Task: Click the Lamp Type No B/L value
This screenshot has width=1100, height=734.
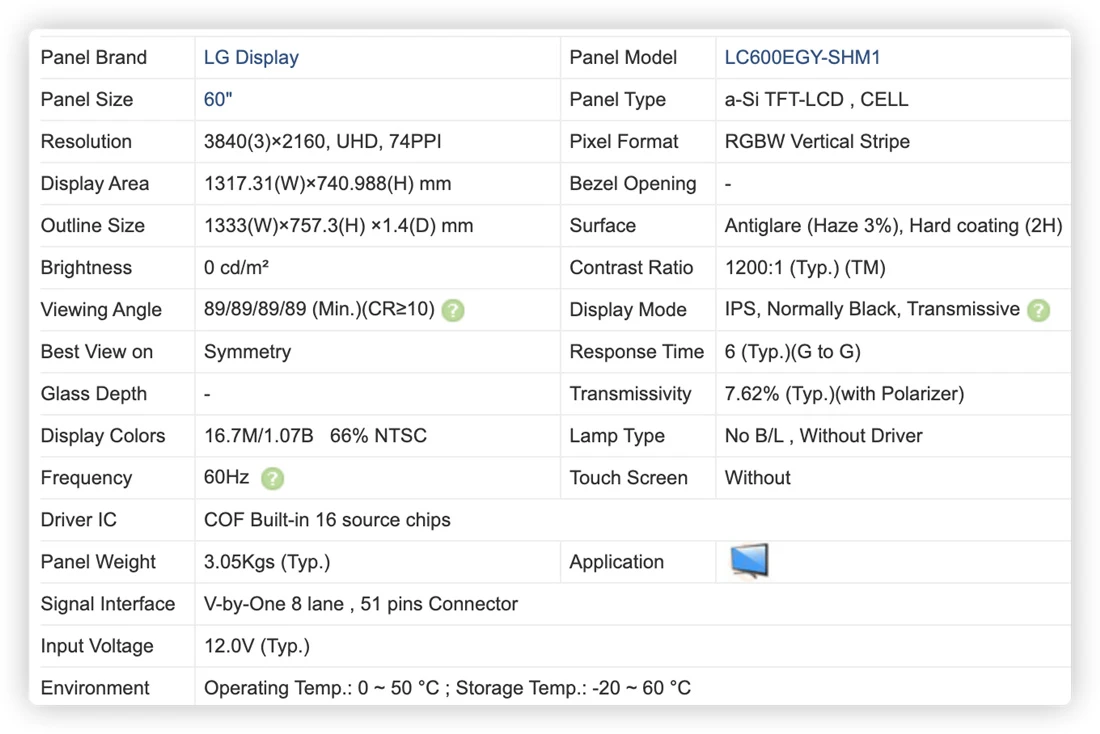Action: click(x=823, y=436)
